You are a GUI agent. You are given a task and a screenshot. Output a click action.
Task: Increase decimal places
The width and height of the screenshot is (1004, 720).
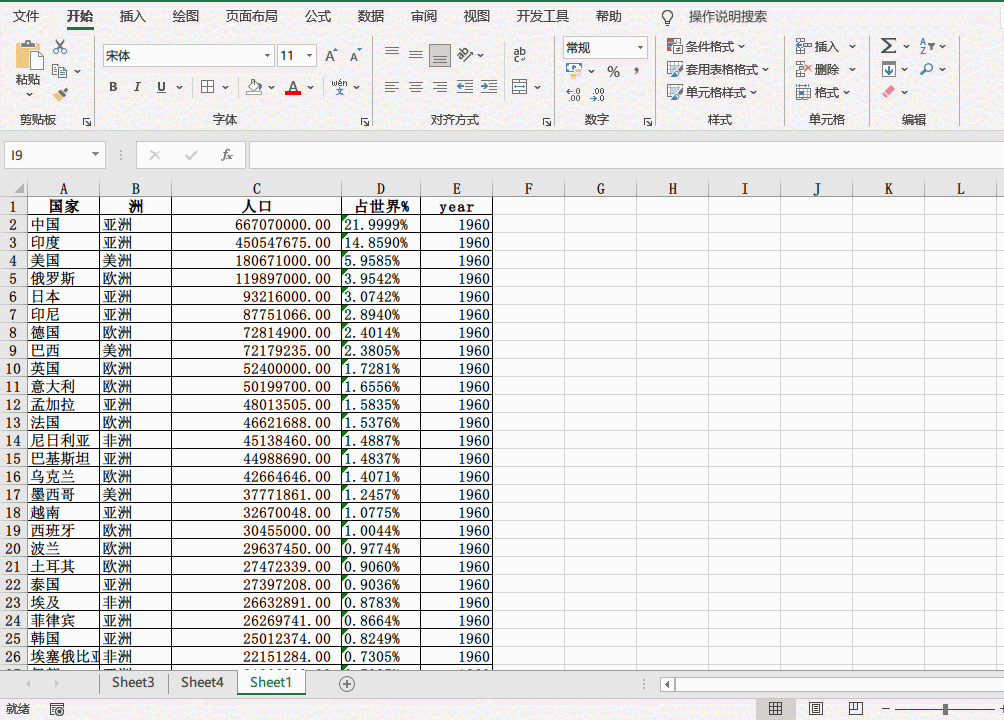pyautogui.click(x=574, y=95)
